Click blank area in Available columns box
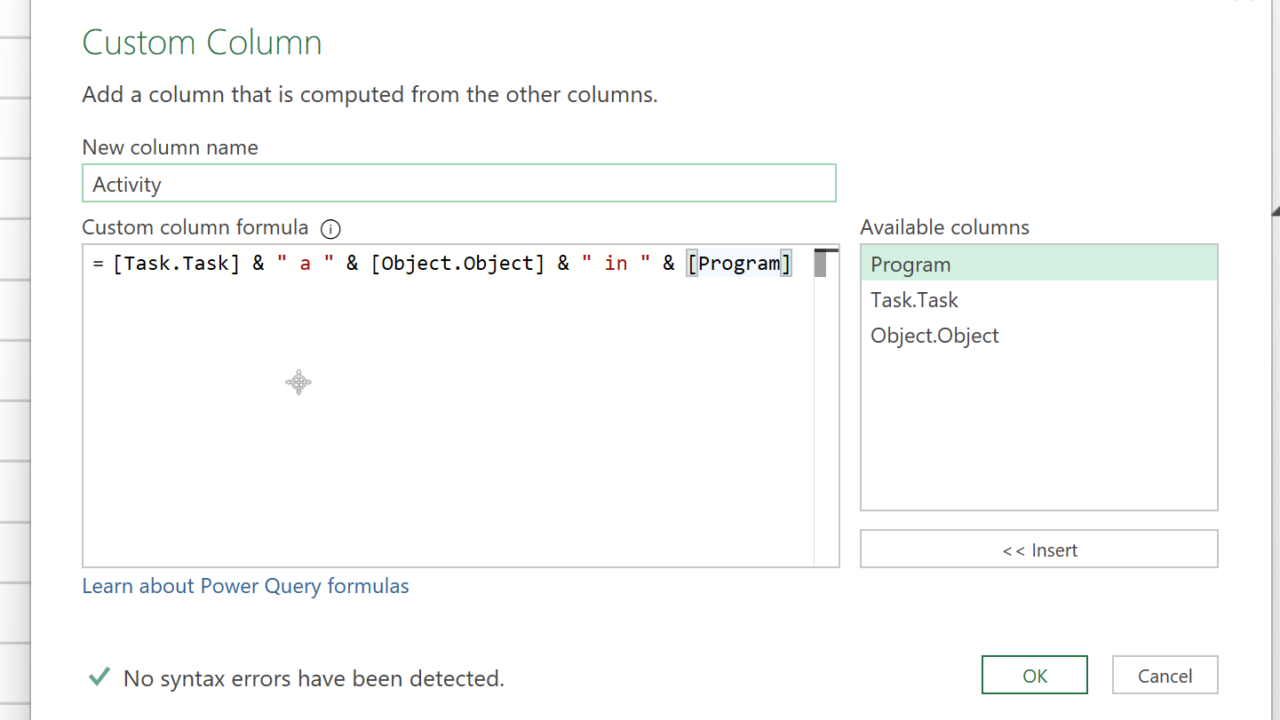Viewport: 1280px width, 720px height. (x=1038, y=440)
